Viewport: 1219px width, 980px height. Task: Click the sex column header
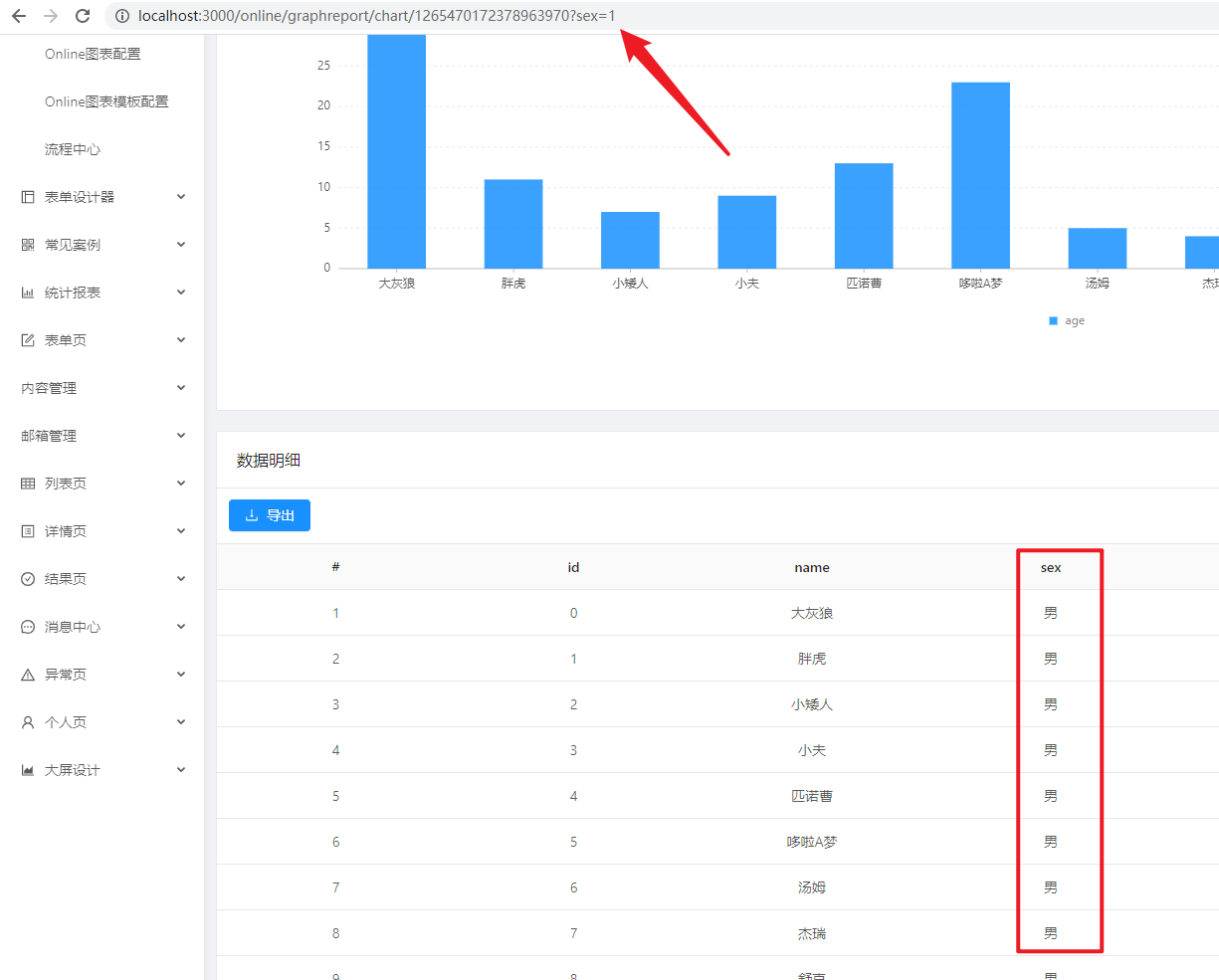tap(1051, 567)
